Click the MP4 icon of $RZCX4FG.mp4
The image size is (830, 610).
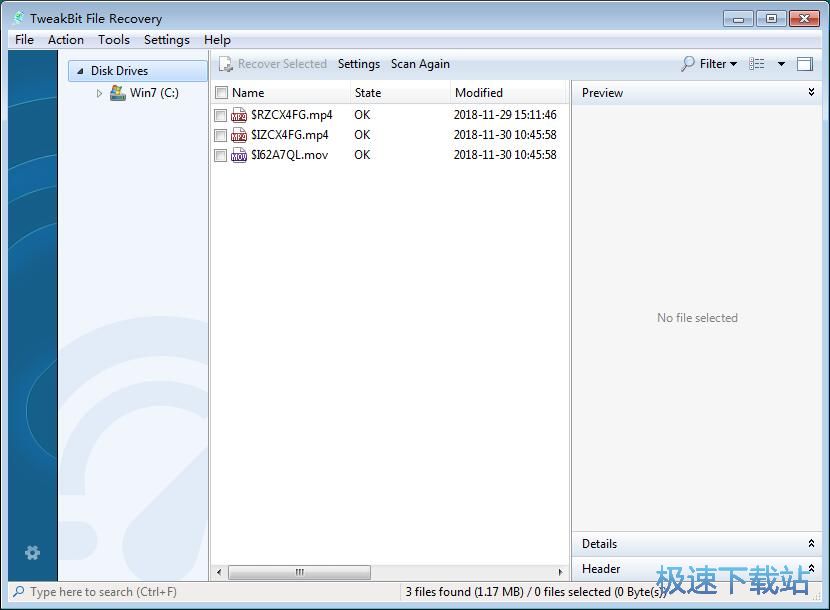click(239, 115)
